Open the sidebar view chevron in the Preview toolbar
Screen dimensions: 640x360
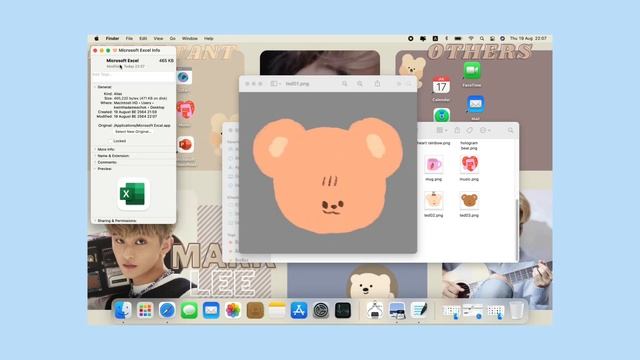coord(280,84)
